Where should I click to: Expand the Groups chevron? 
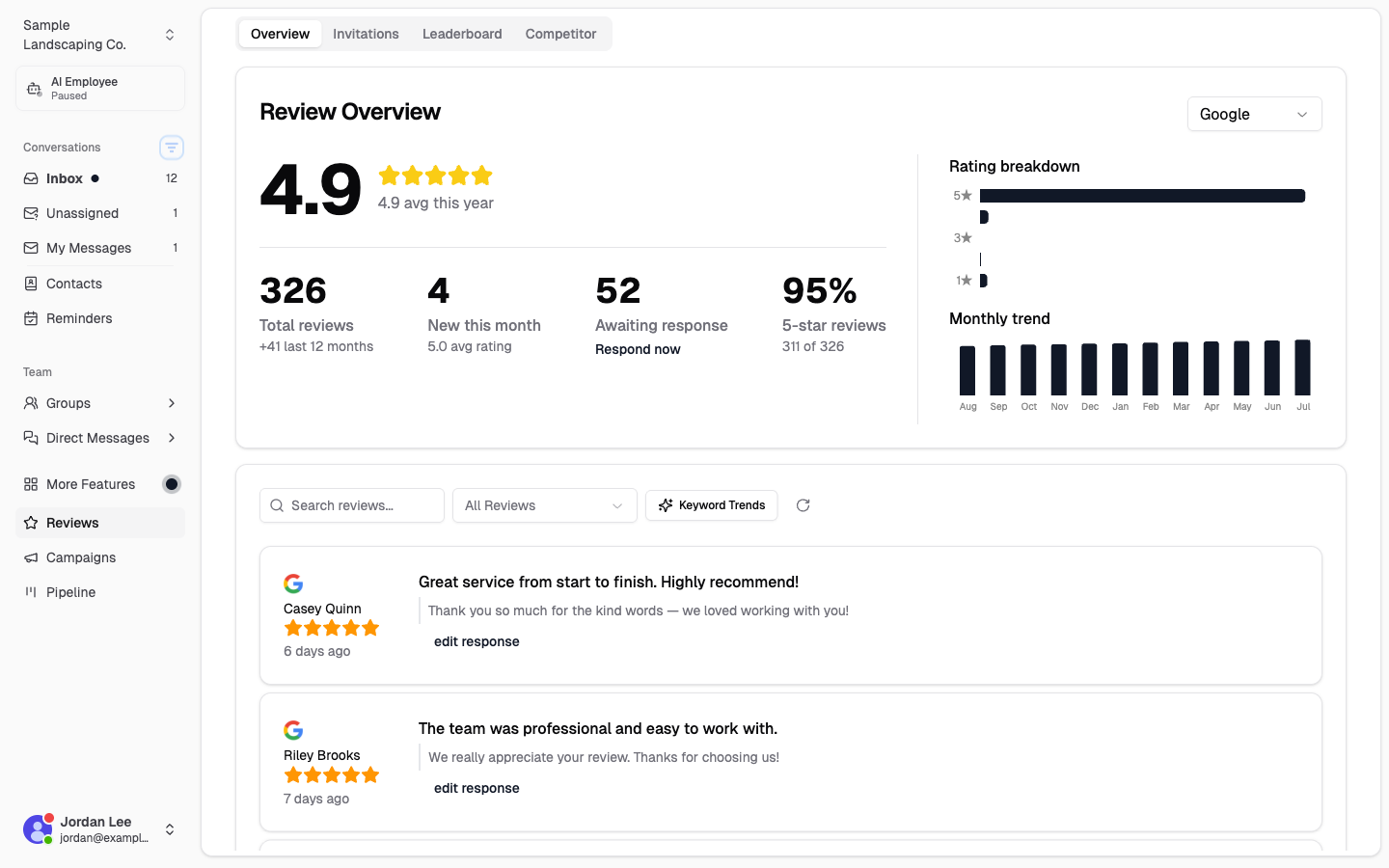[x=172, y=403]
